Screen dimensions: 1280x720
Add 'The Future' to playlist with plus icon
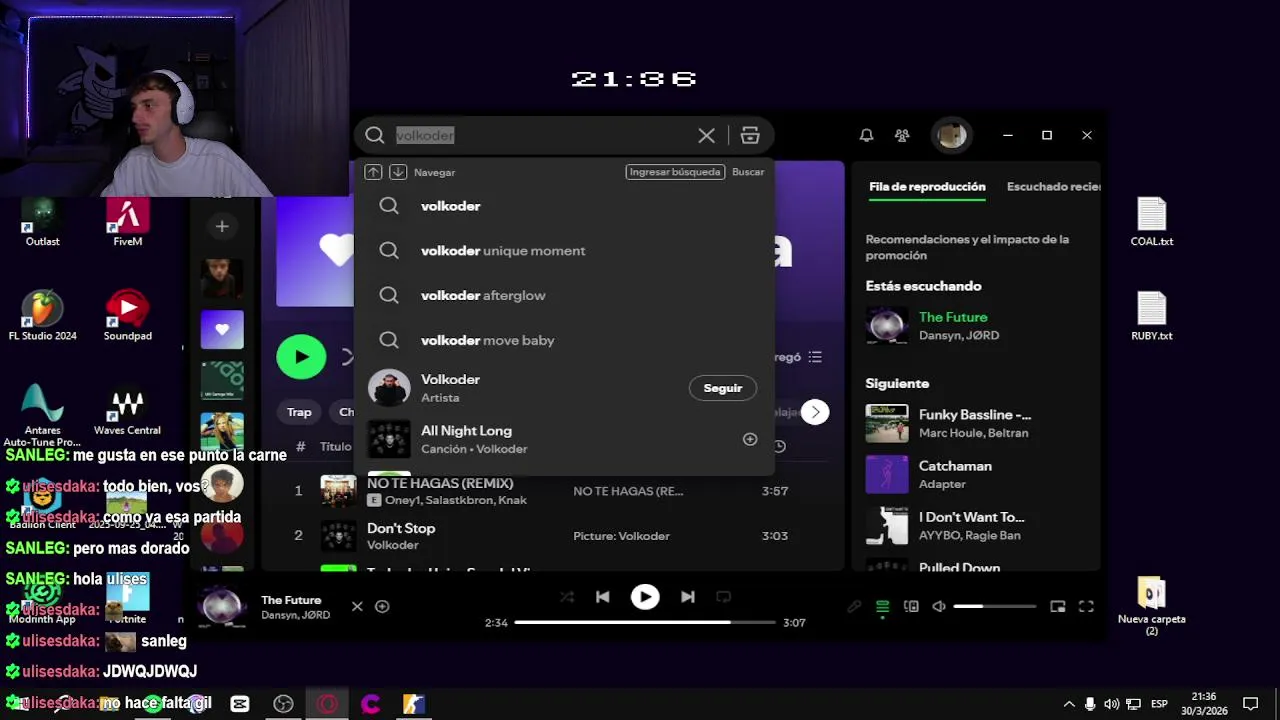pyautogui.click(x=382, y=606)
